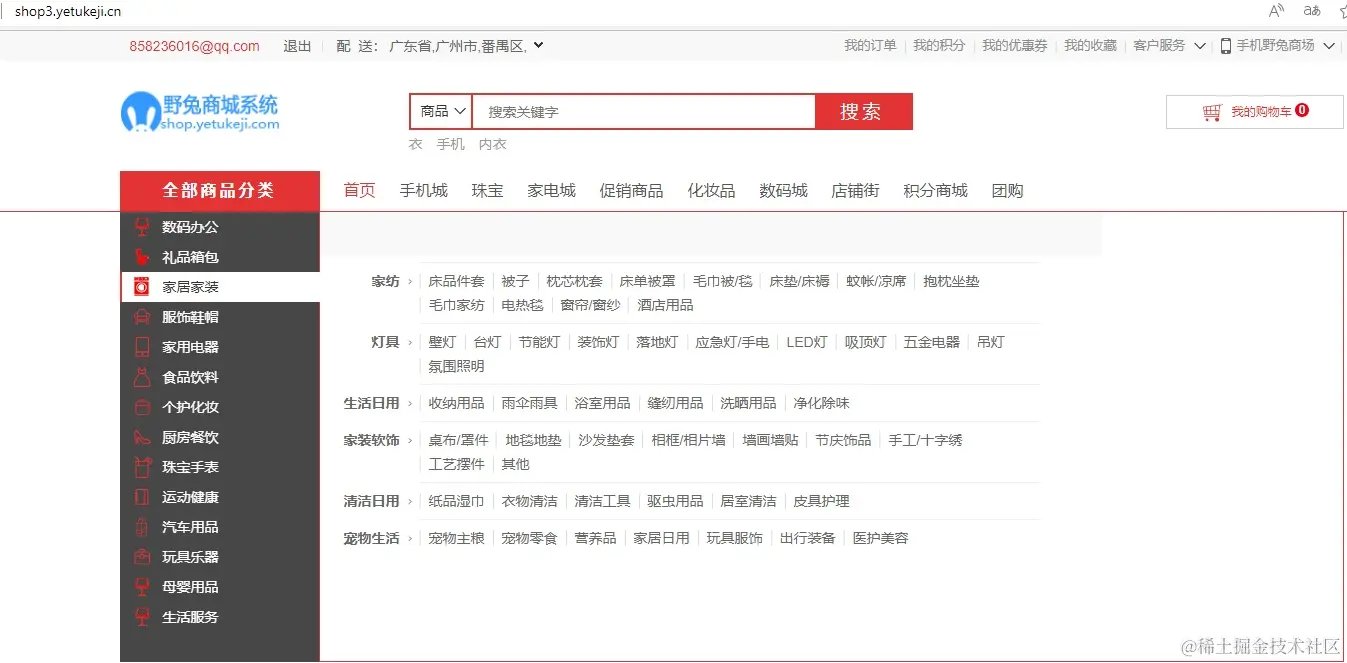
Task: Click the icon beside 家用电器 category
Action: (142, 347)
